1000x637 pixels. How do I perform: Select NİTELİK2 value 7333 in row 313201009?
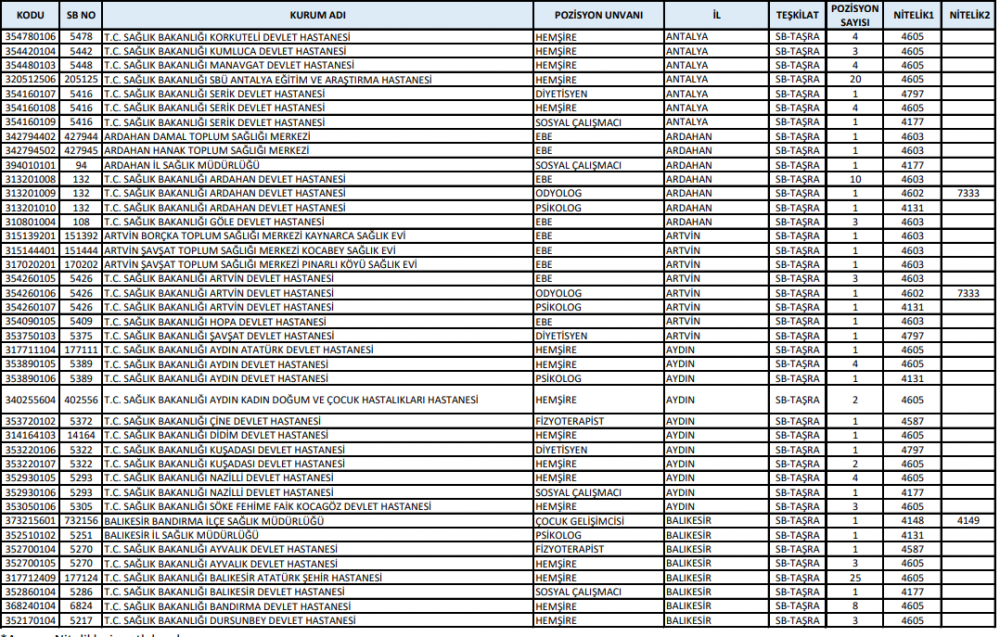pyautogui.click(x=969, y=193)
